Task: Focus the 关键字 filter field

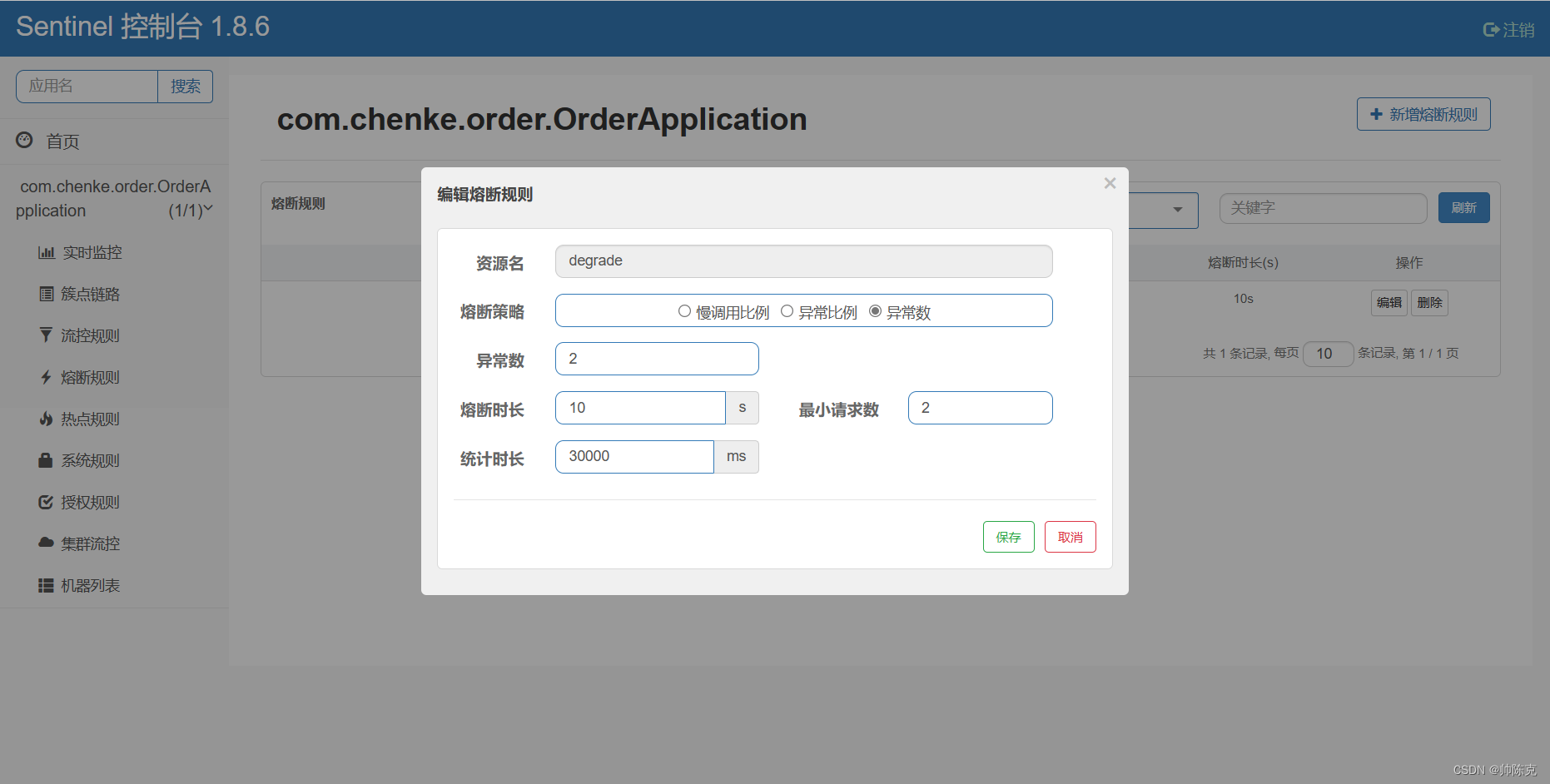Action: click(1324, 208)
